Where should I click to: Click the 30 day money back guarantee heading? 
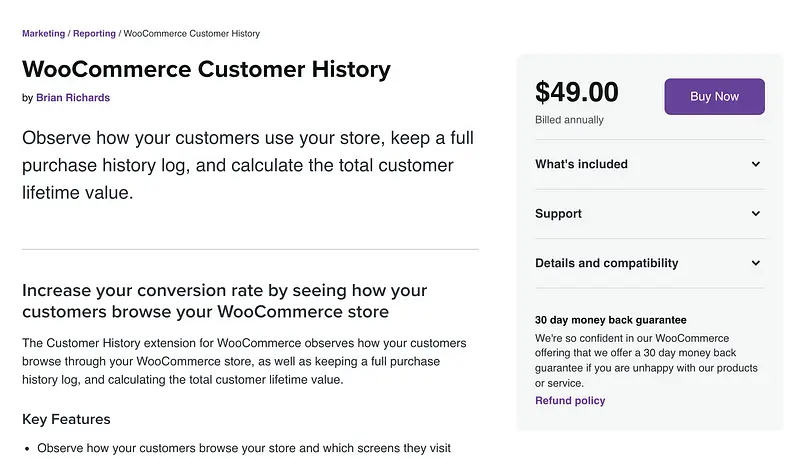610,321
